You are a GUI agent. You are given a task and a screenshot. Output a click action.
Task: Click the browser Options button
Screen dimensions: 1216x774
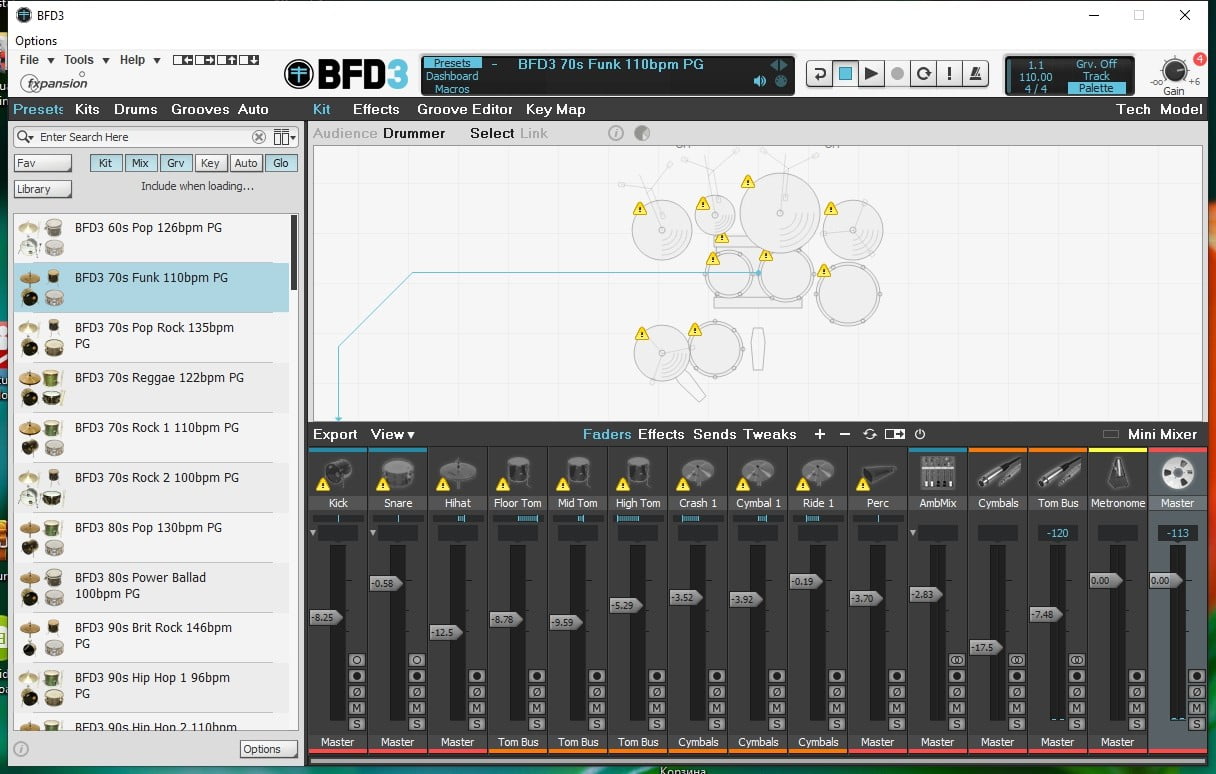(x=269, y=749)
